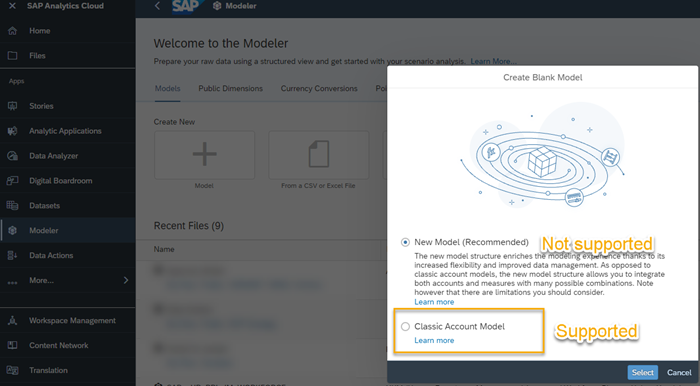Select New Model (Recommended) radio button
Image resolution: width=700 pixels, height=386 pixels.
pos(405,242)
